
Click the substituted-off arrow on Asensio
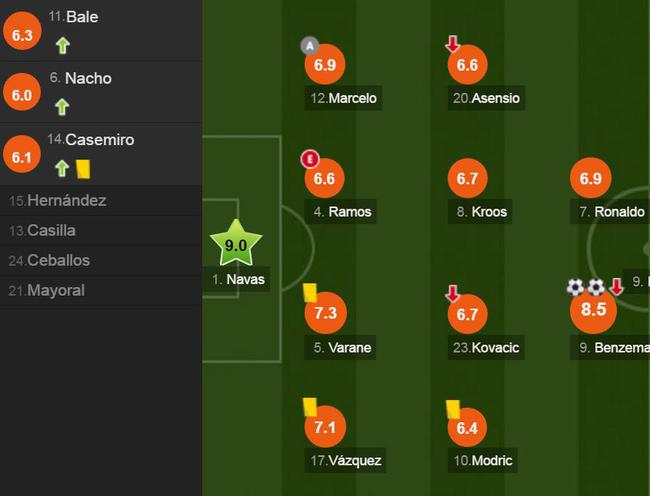[452, 44]
